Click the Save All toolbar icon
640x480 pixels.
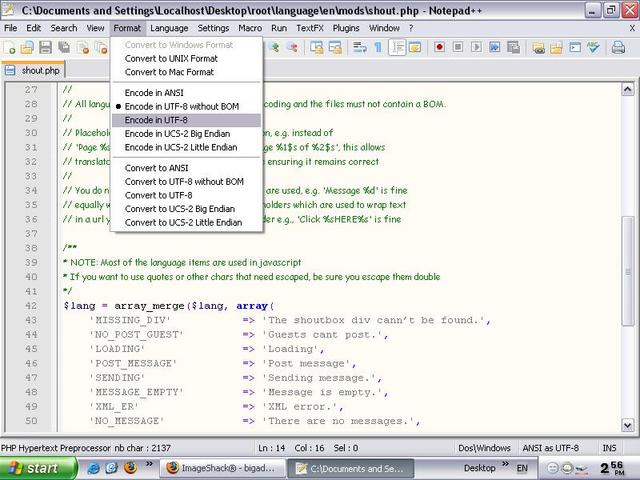point(64,48)
